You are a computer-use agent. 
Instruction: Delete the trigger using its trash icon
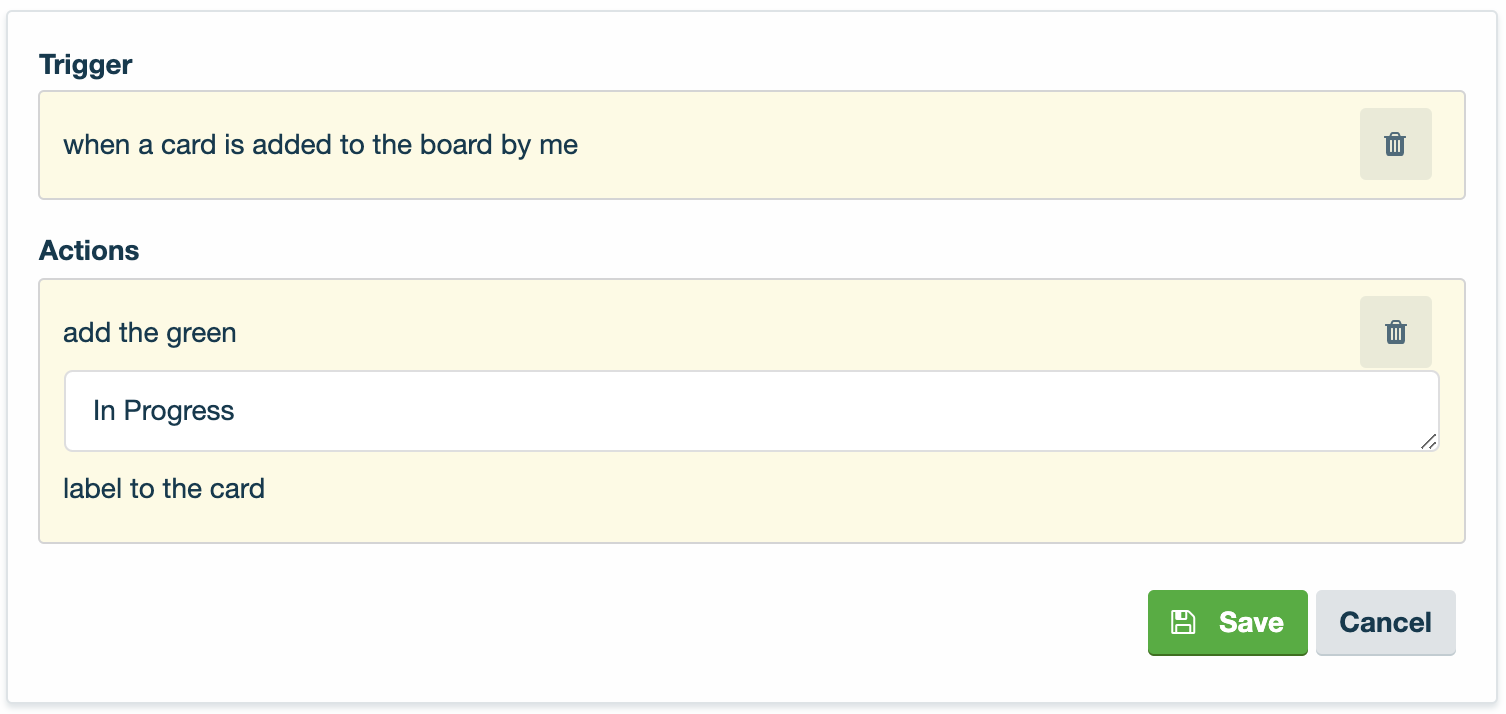point(1395,144)
